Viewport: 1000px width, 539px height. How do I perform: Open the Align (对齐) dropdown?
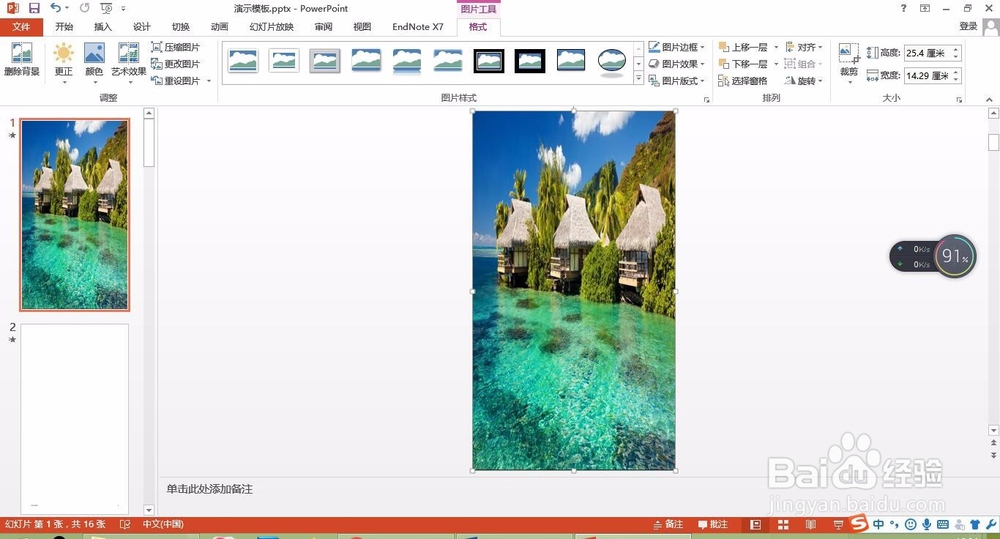point(804,47)
